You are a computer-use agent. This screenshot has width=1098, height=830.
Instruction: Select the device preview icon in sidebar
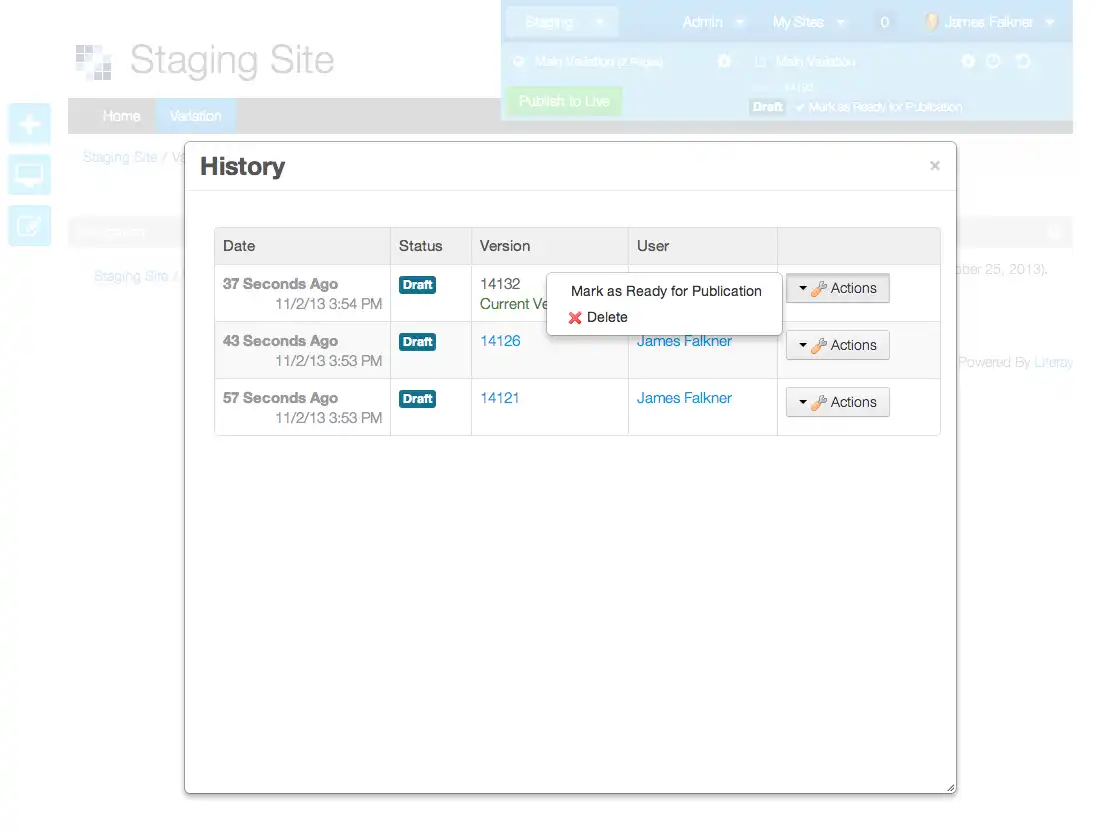coord(29,174)
